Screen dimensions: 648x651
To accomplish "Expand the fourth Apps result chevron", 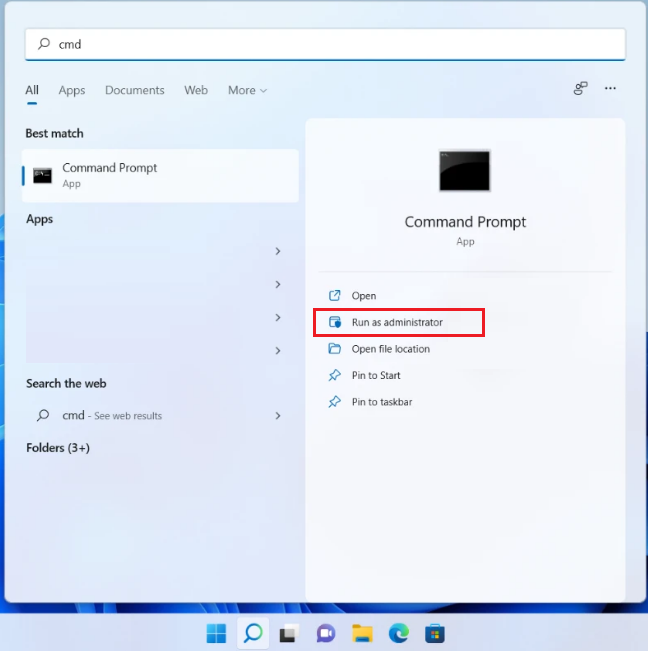I will pos(278,351).
